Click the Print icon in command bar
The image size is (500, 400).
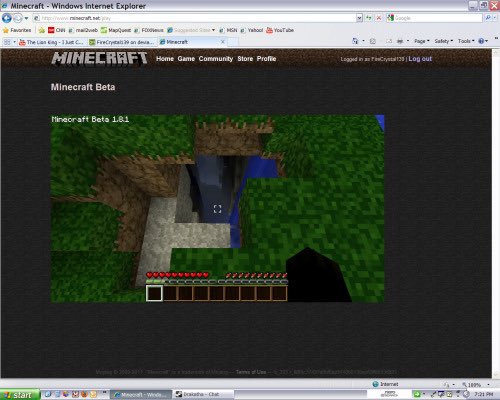tap(400, 41)
